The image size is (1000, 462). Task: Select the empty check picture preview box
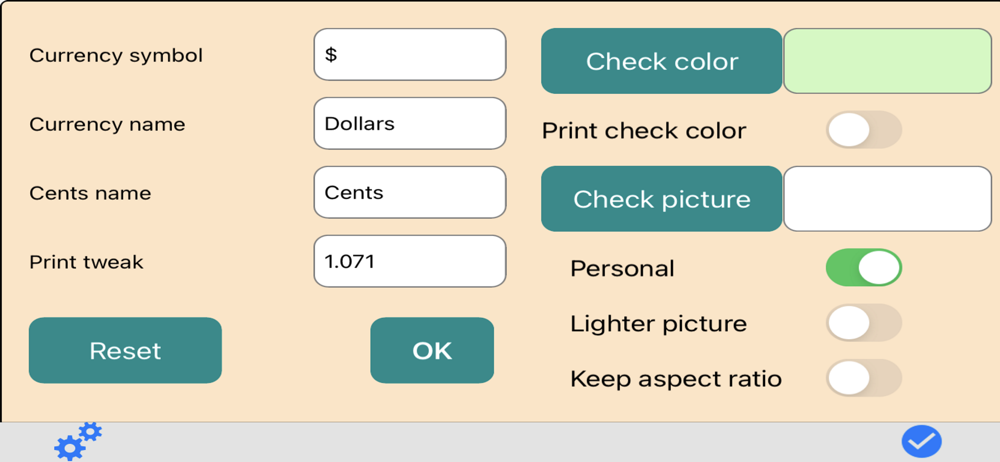tap(887, 199)
